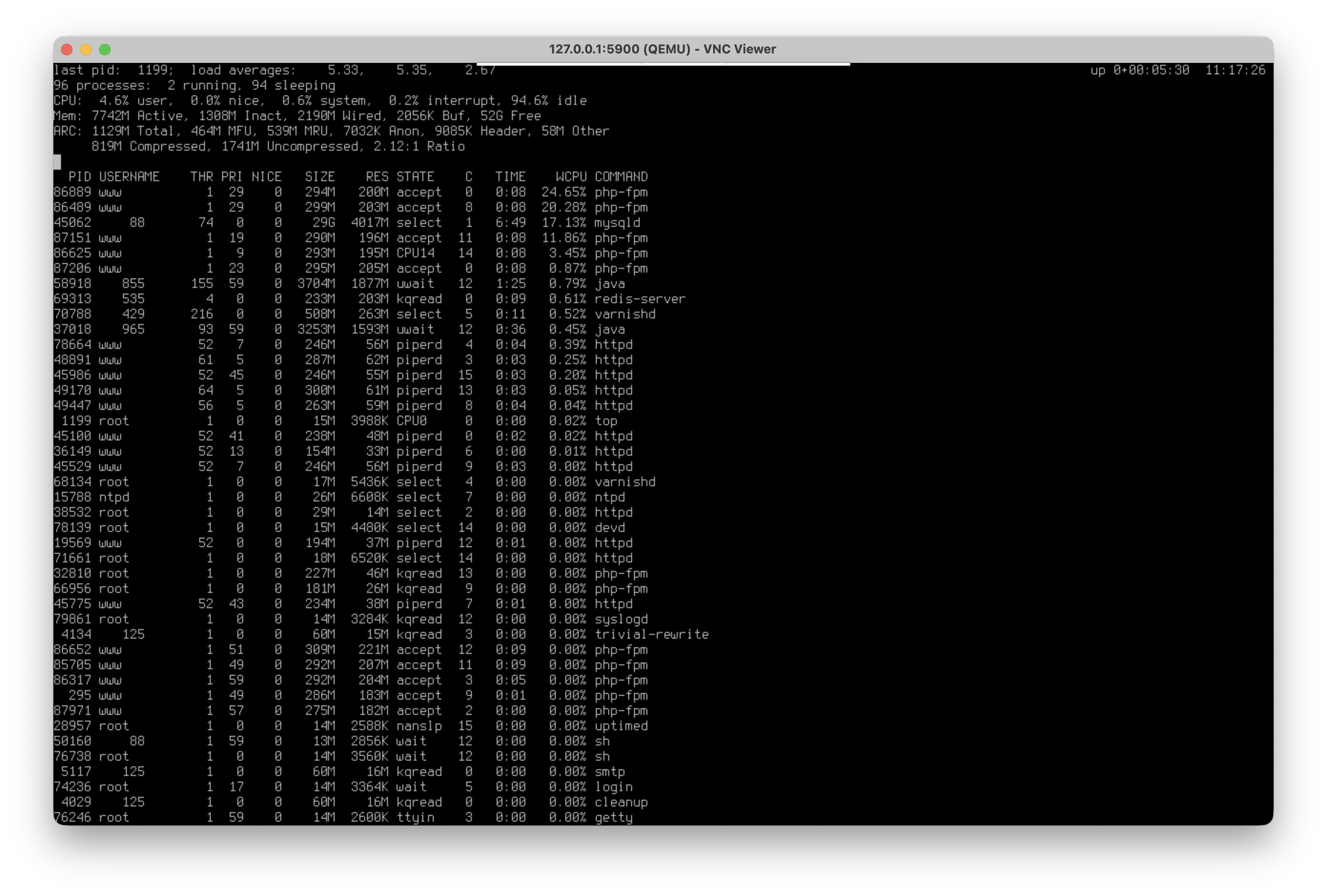Click the WCPU column header
This screenshot has width=1327, height=896.
coord(571,177)
